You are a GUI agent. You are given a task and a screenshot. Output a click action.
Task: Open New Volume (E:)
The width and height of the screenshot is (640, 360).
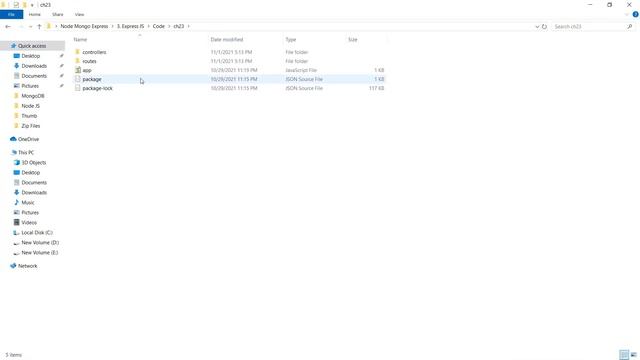(40, 252)
